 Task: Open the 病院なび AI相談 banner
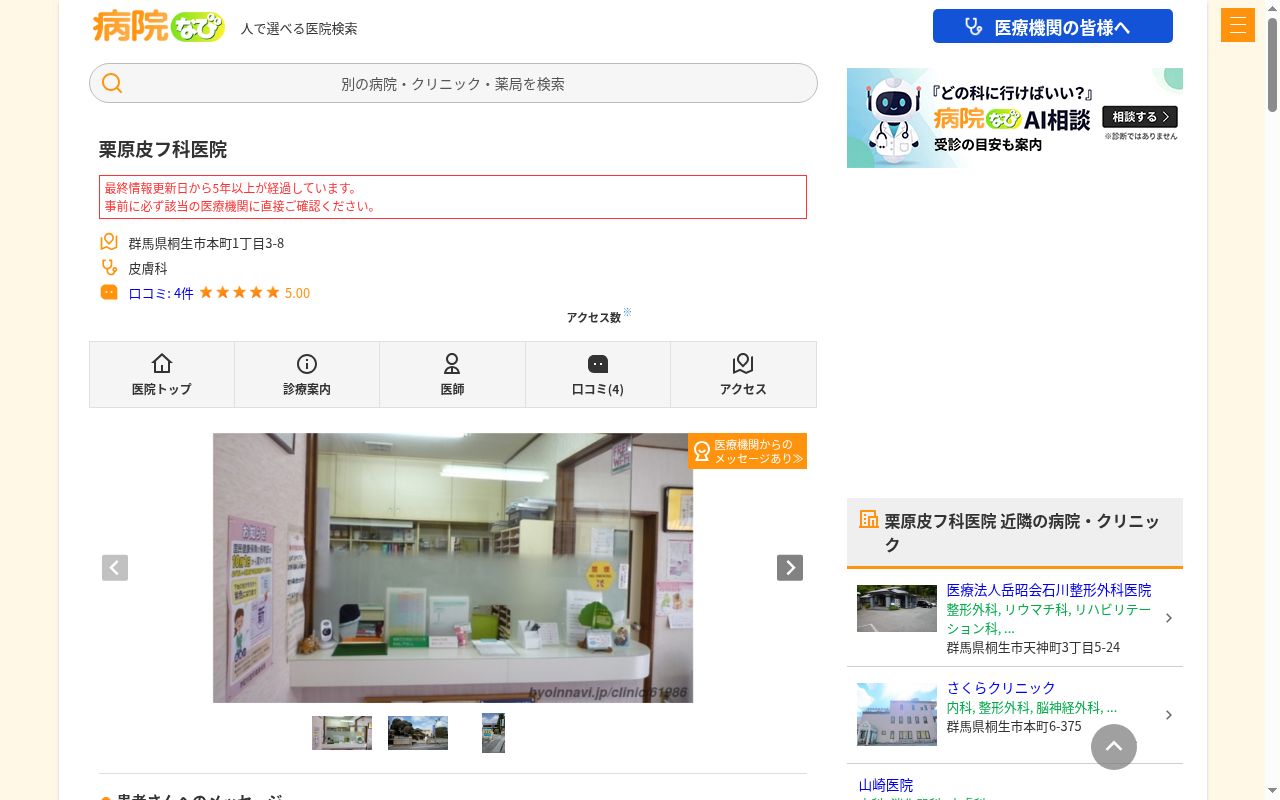(x=1015, y=118)
